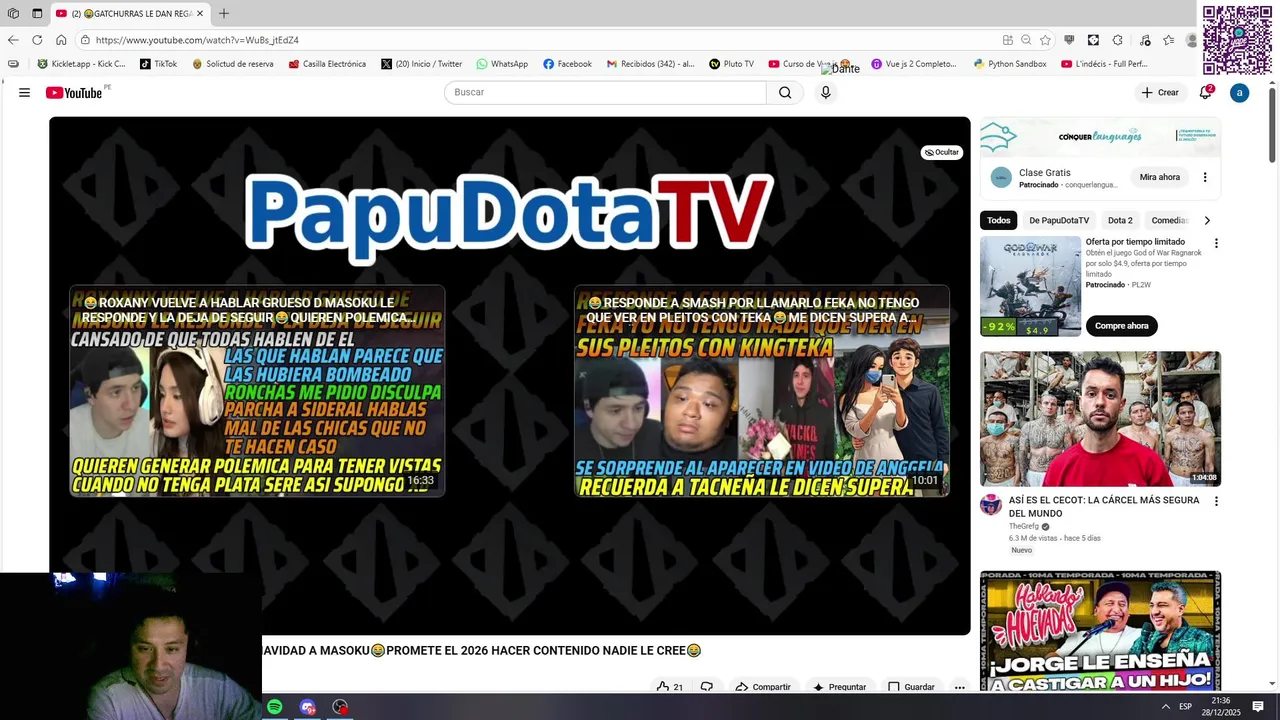Screen dimensions: 1280x720
Task: Add page to favorites with the star icon
Action: (x=1045, y=40)
